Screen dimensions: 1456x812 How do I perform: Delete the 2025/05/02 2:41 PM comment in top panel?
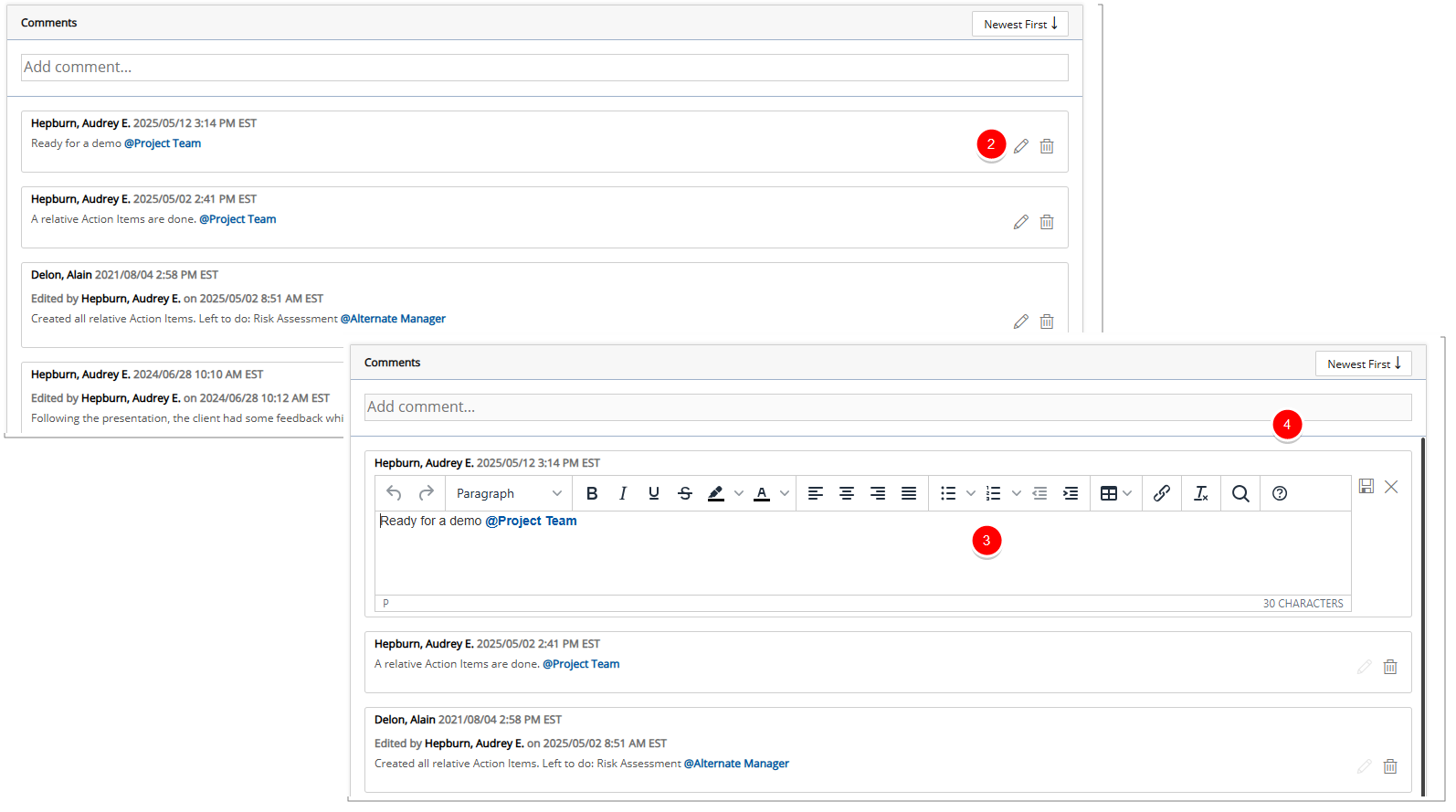point(1047,222)
